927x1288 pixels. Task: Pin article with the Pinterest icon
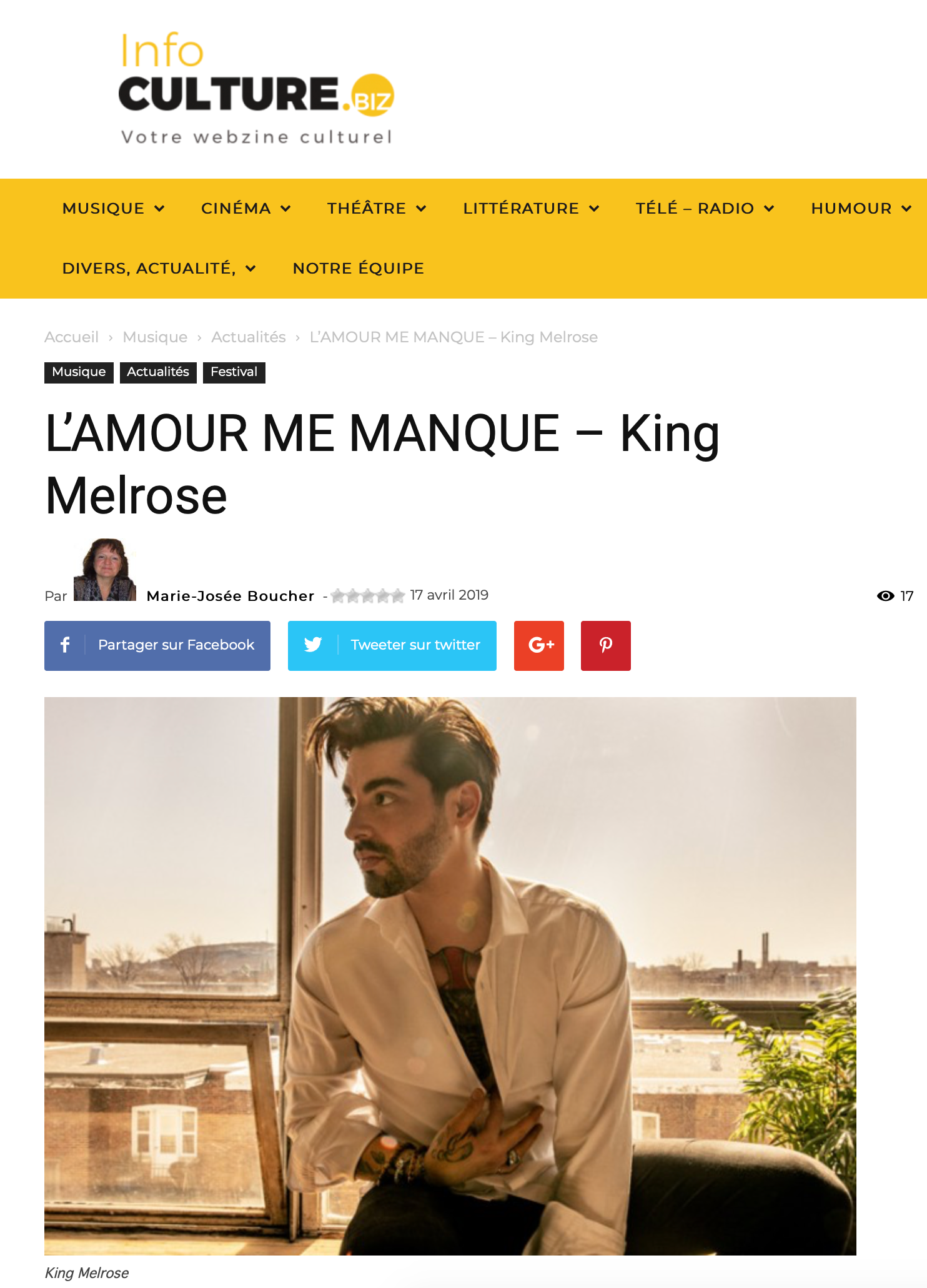[606, 646]
